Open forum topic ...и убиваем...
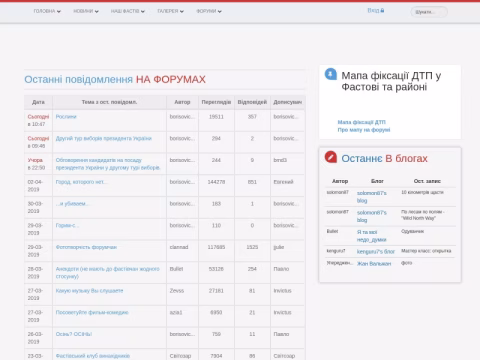 click(72, 203)
